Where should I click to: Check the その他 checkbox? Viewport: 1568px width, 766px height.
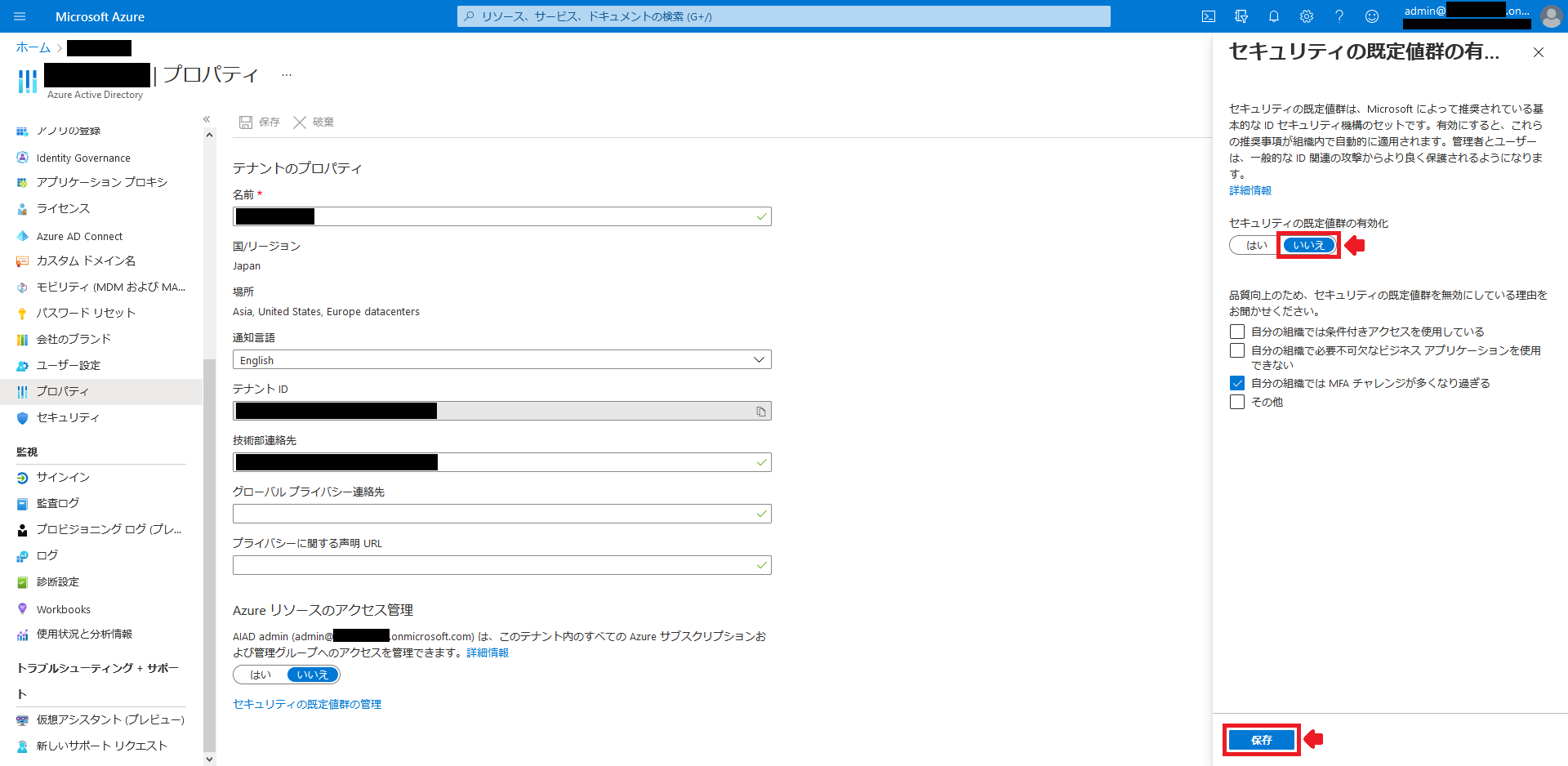pyautogui.click(x=1237, y=402)
